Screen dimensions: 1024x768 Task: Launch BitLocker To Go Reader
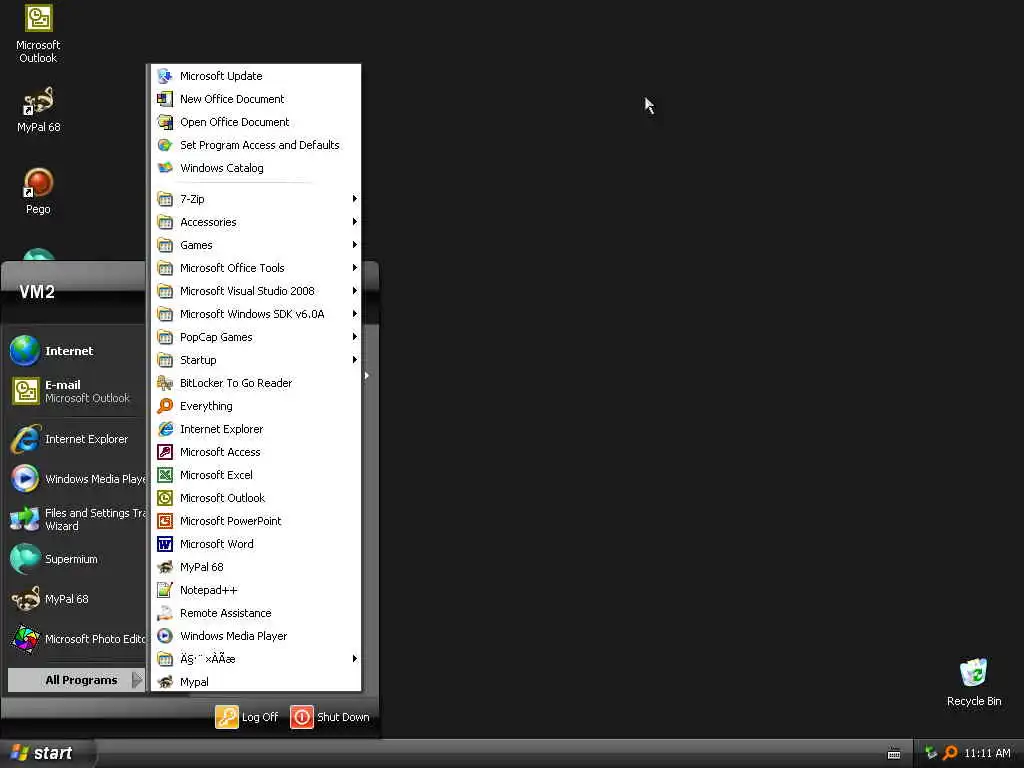coord(255,383)
